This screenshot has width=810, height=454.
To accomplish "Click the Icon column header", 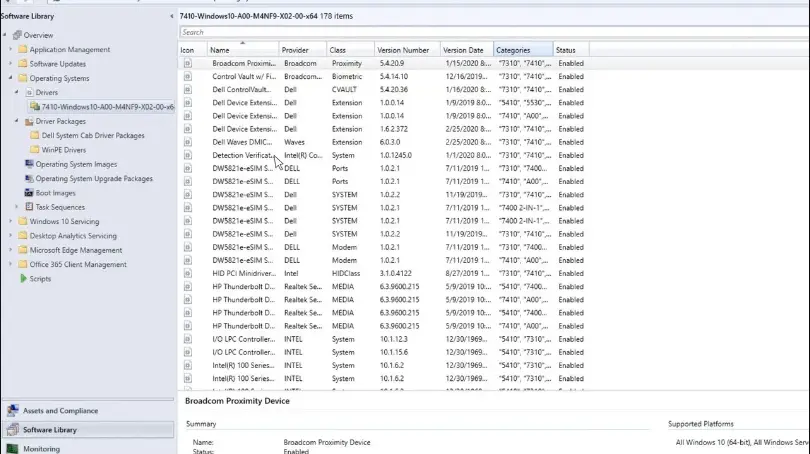I will [193, 50].
